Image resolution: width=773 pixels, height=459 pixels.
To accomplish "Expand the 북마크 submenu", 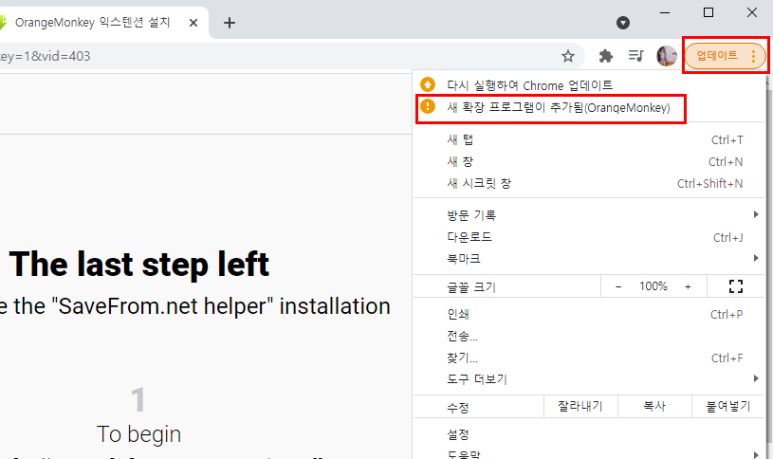I will pyautogui.click(x=589, y=259).
